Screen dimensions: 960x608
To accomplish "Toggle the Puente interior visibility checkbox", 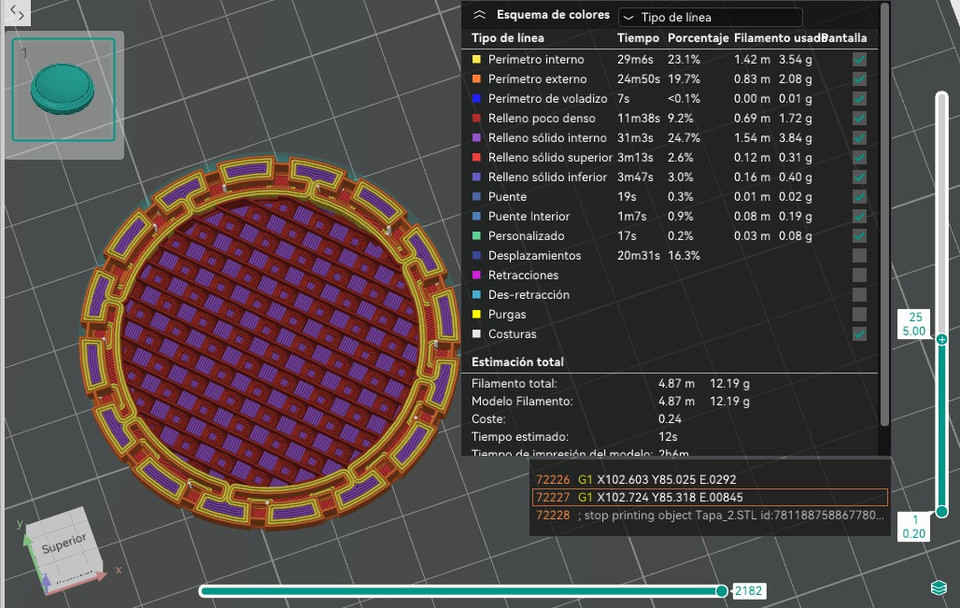I will point(858,216).
